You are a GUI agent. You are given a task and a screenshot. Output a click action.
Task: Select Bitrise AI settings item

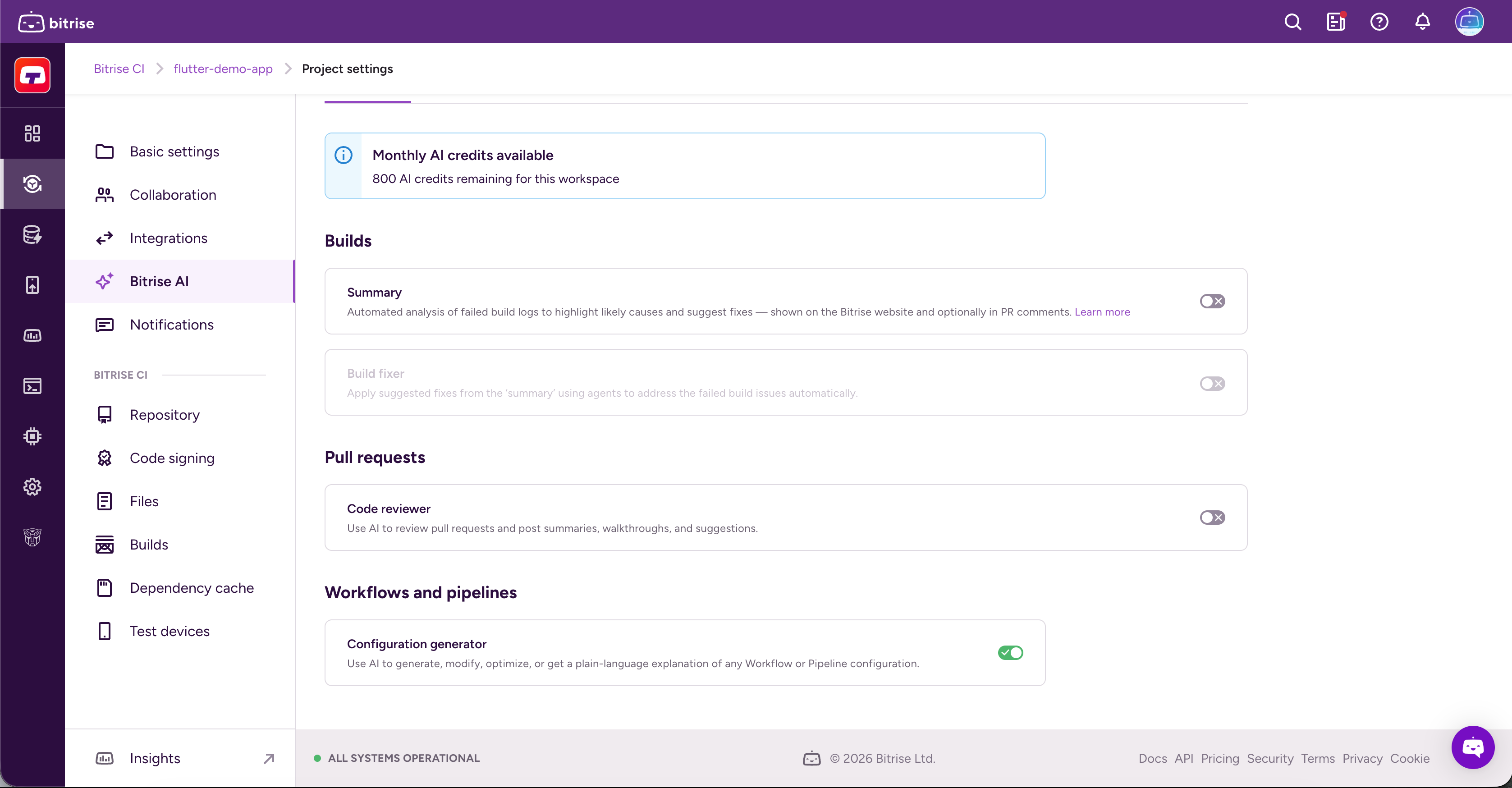(179, 281)
